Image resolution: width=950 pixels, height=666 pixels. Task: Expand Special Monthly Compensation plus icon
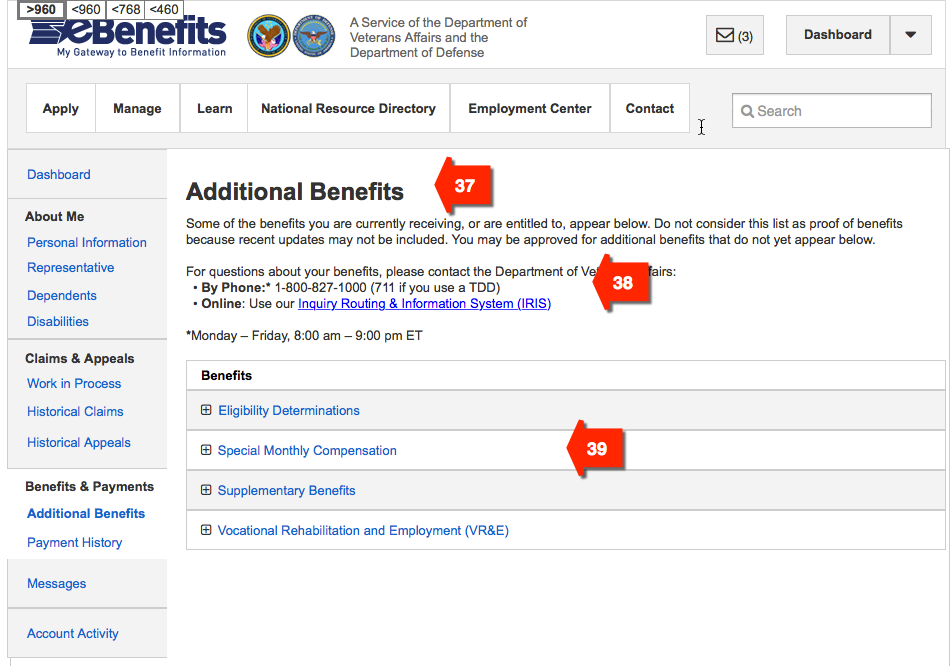point(206,450)
